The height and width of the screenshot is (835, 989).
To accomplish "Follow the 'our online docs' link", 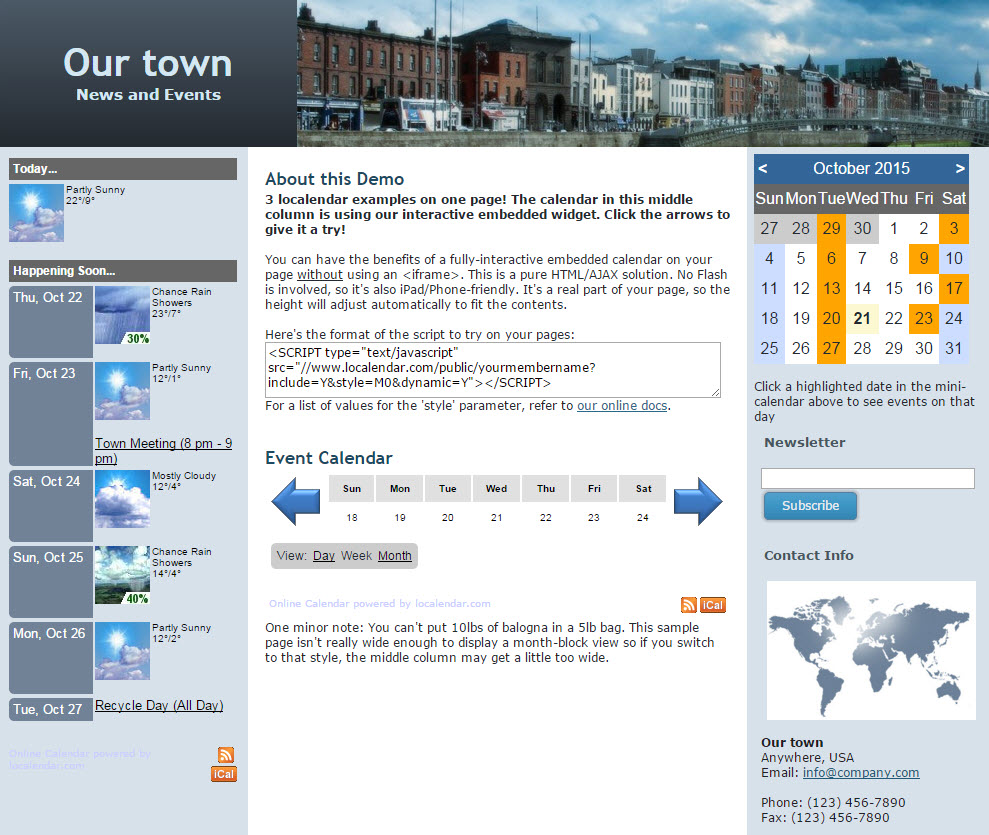I will [622, 406].
